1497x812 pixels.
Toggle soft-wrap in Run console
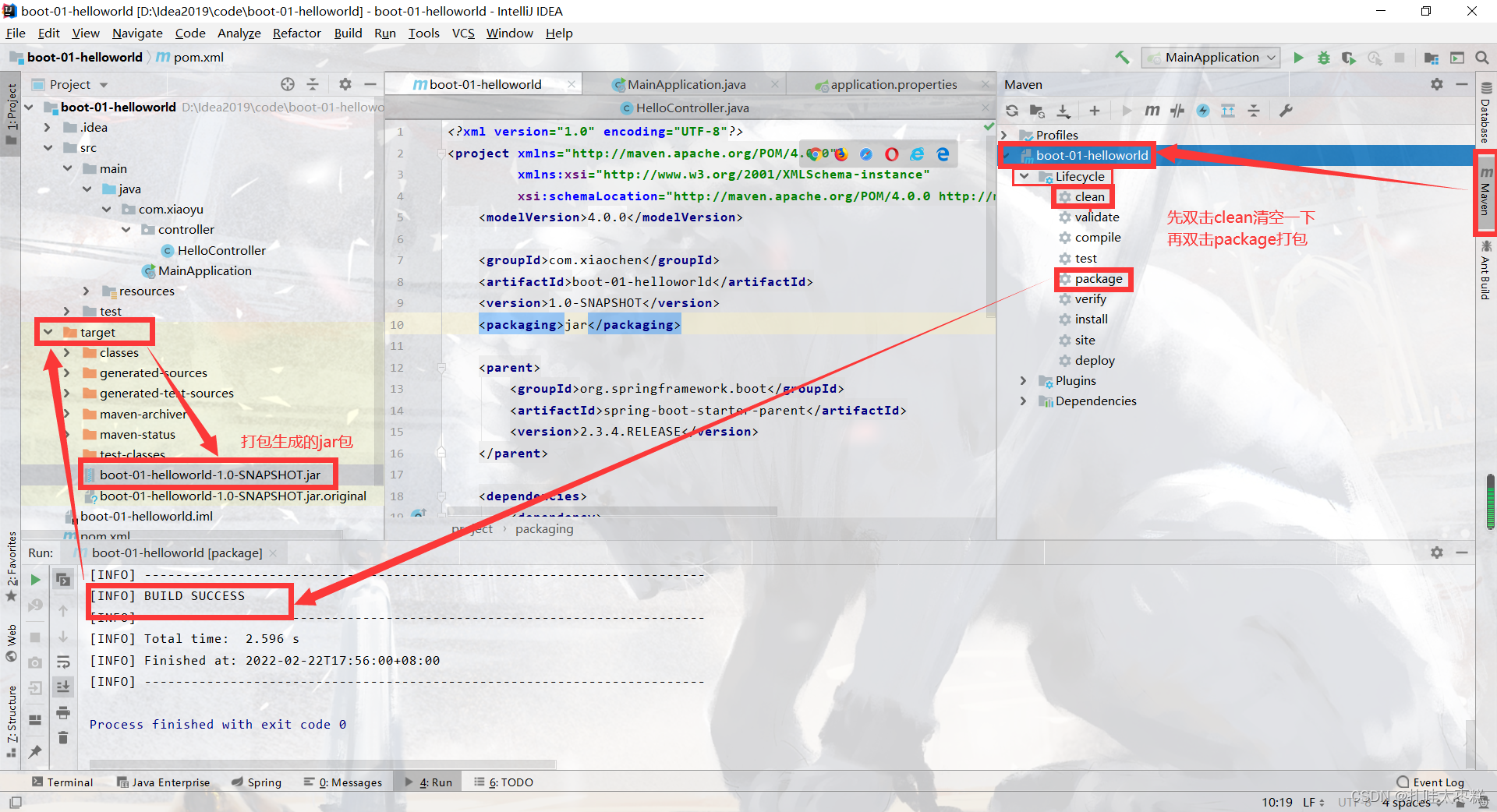pyautogui.click(x=63, y=662)
